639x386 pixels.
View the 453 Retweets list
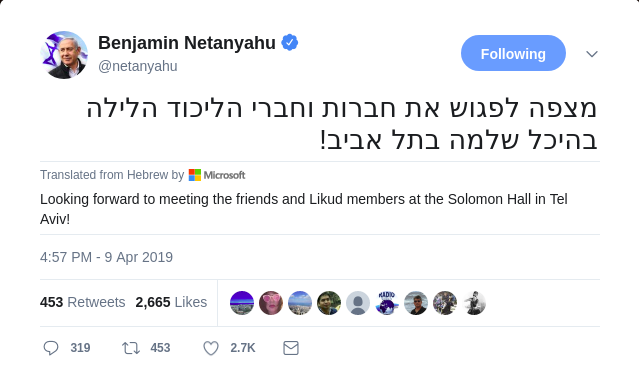(x=82, y=302)
